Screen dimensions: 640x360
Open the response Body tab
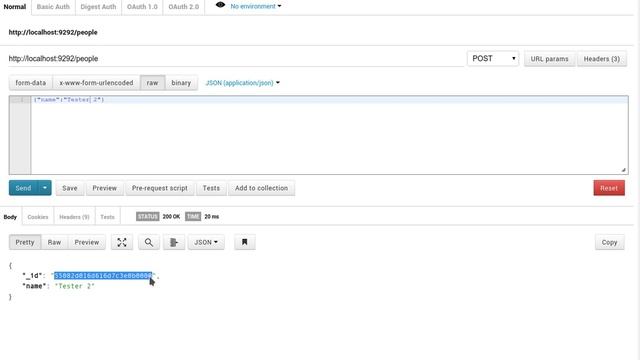(x=10, y=217)
